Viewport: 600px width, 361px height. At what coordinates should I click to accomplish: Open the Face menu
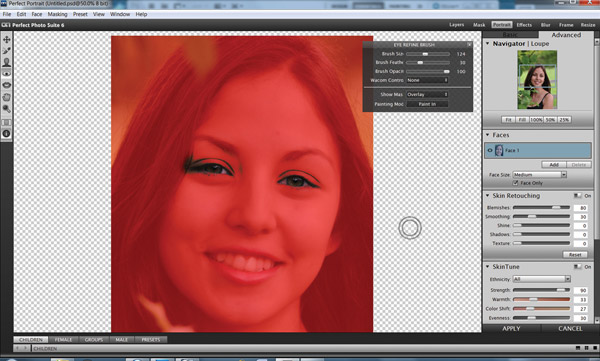[37, 14]
